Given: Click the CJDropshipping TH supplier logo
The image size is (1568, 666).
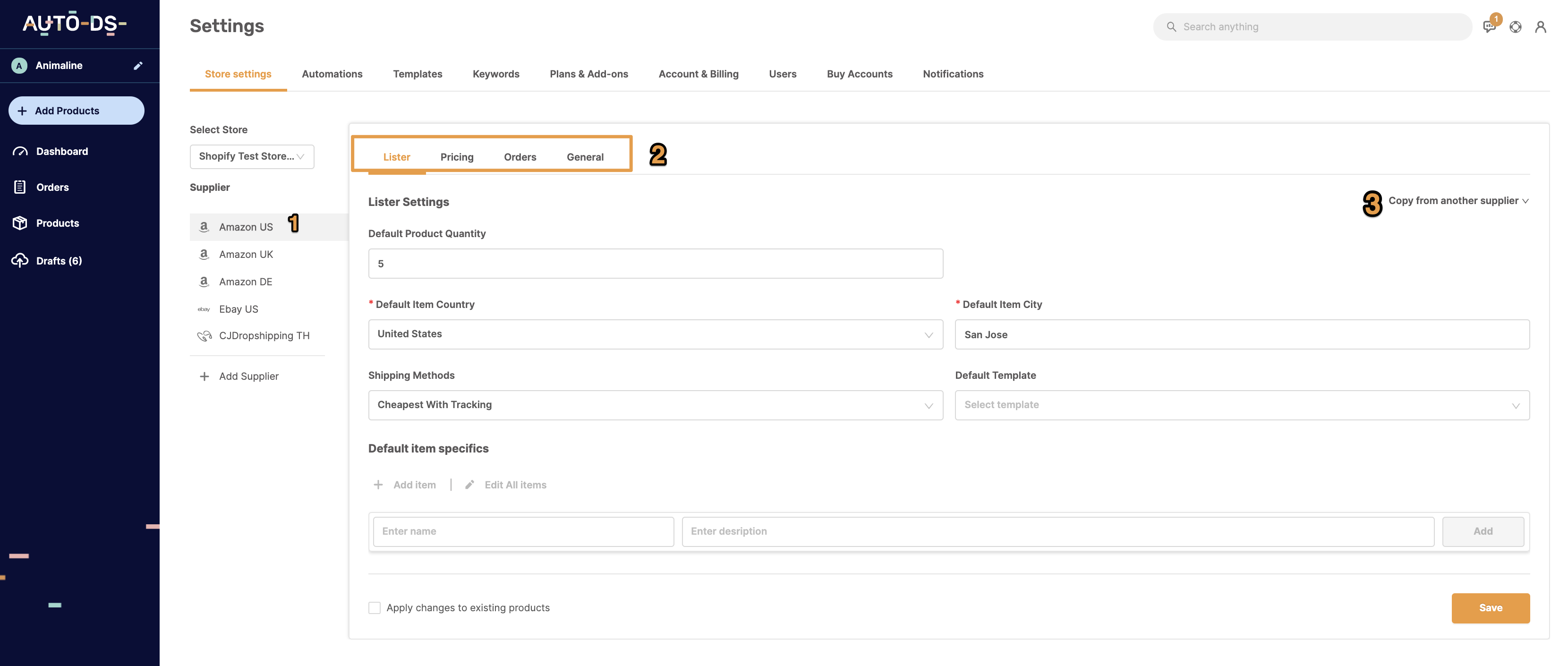Looking at the screenshot, I should 205,336.
